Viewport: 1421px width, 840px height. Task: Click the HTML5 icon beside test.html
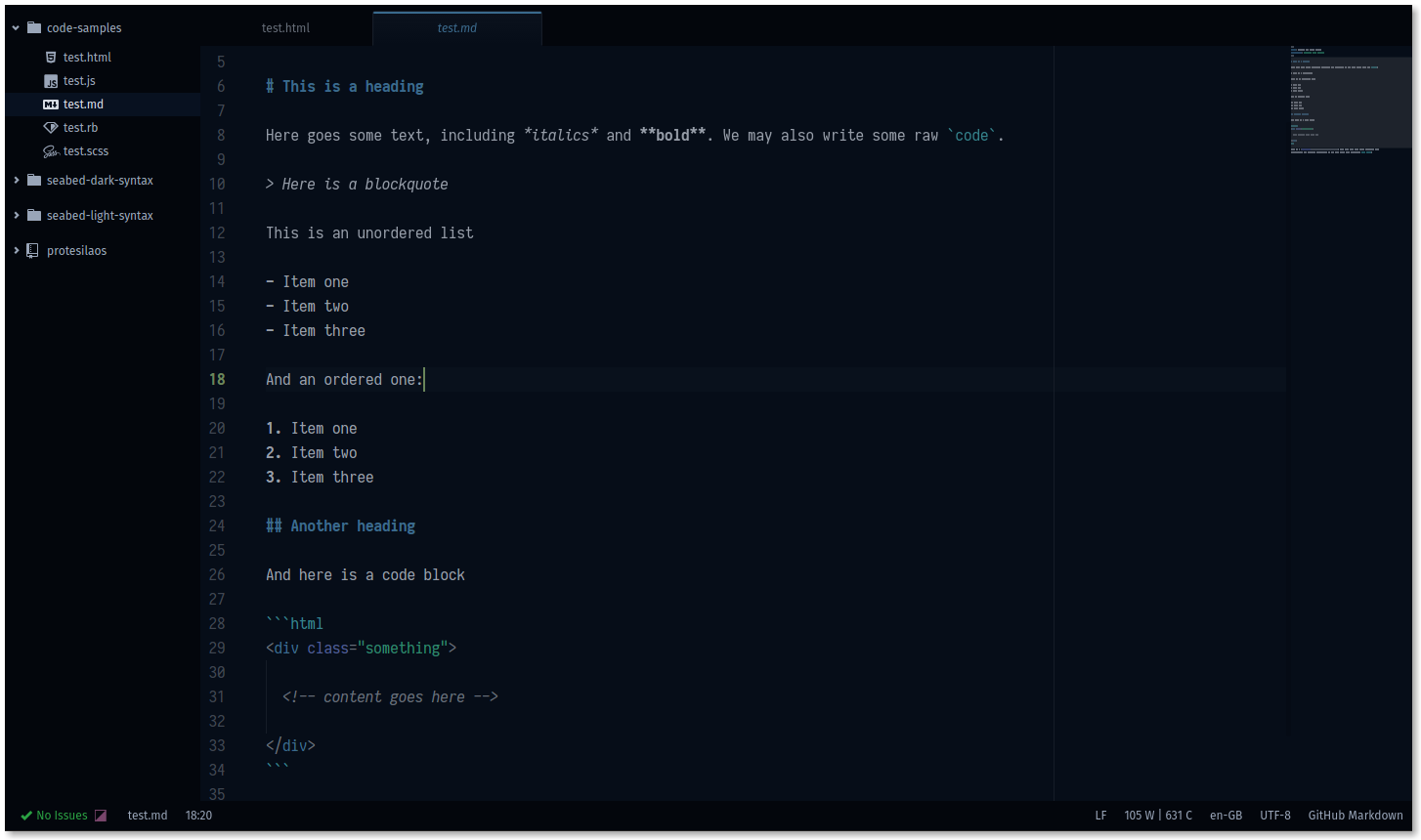[x=51, y=58]
